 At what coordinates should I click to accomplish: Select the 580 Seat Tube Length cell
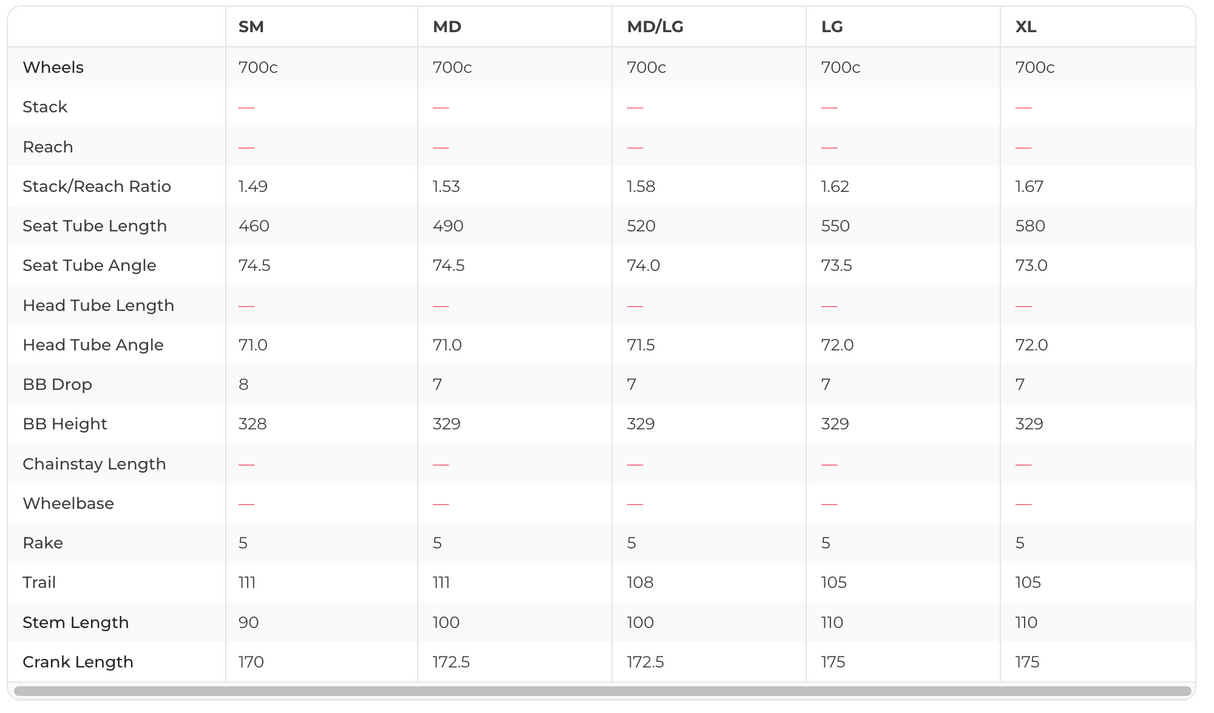1030,226
